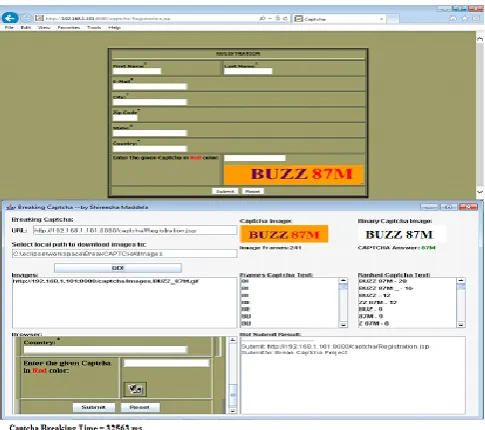Select BUZZ_87M.gif URL in Images list
Viewport: 485px width, 430px height.
[x=105, y=281]
